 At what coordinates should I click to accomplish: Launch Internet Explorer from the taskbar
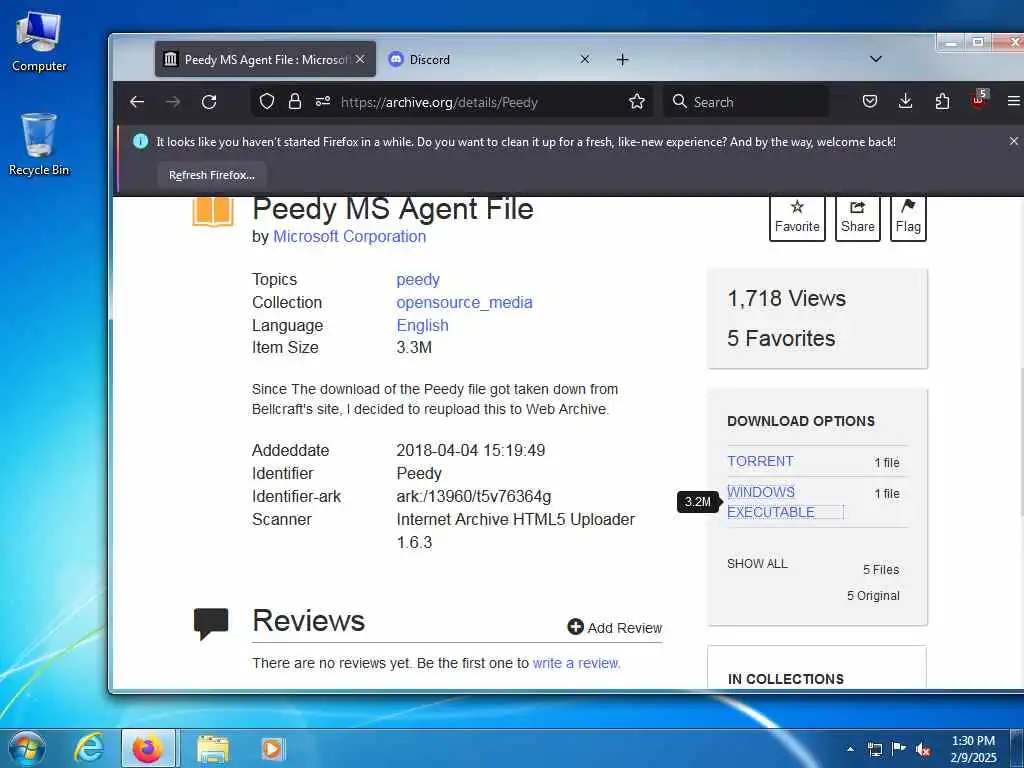click(x=88, y=748)
